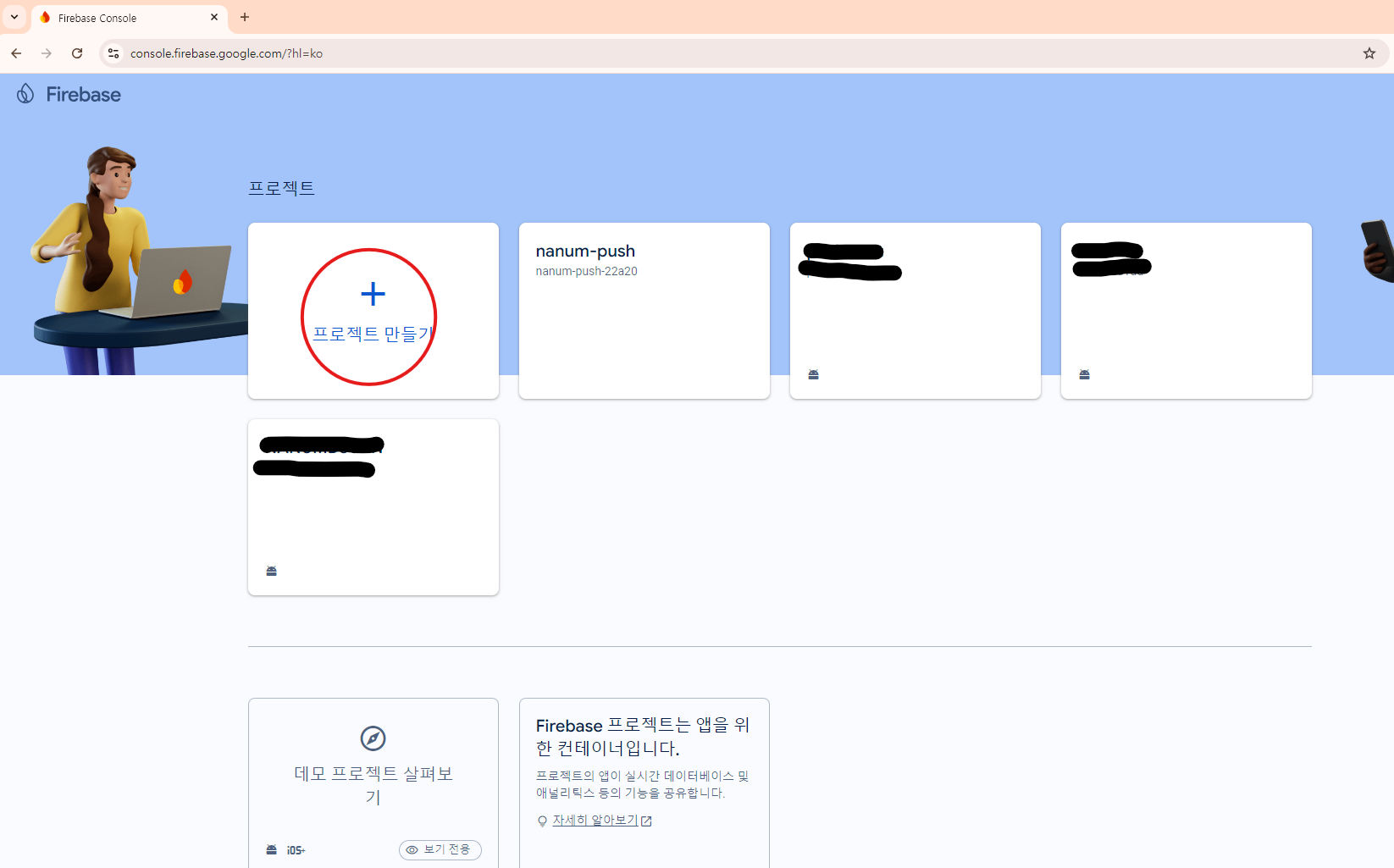Image resolution: width=1394 pixels, height=868 pixels.
Task: Click the browser forward arrow
Action: click(x=47, y=53)
